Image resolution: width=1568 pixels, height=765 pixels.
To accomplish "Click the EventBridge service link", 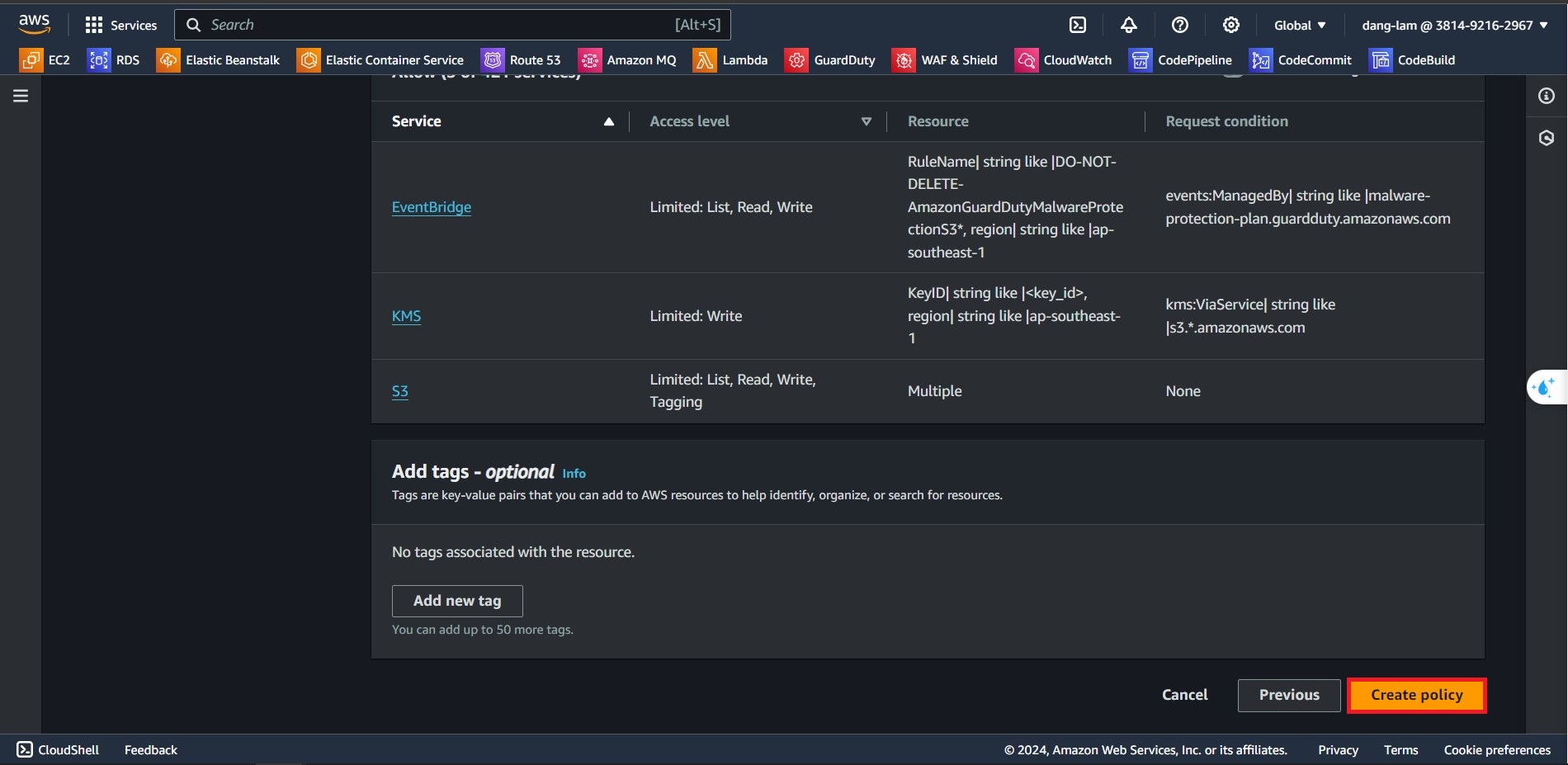I will 431,207.
